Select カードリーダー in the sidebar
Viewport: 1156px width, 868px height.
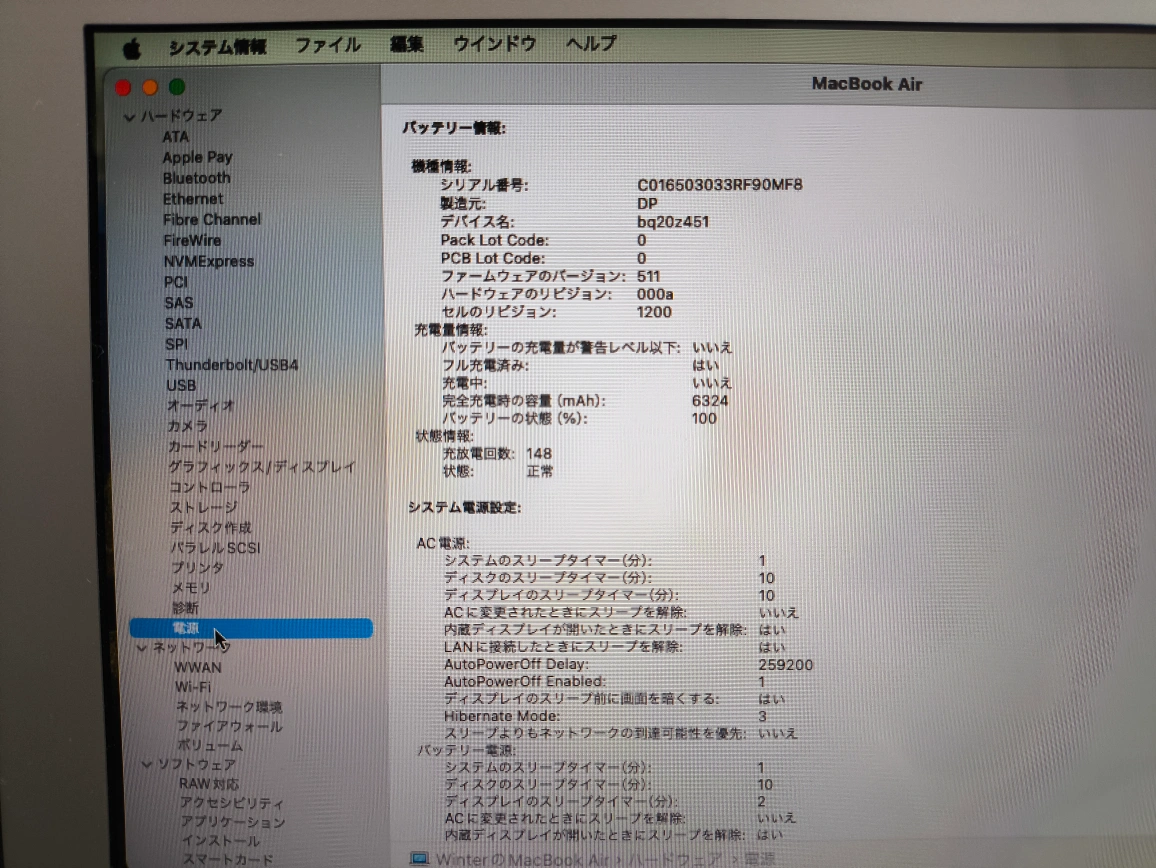tap(215, 447)
